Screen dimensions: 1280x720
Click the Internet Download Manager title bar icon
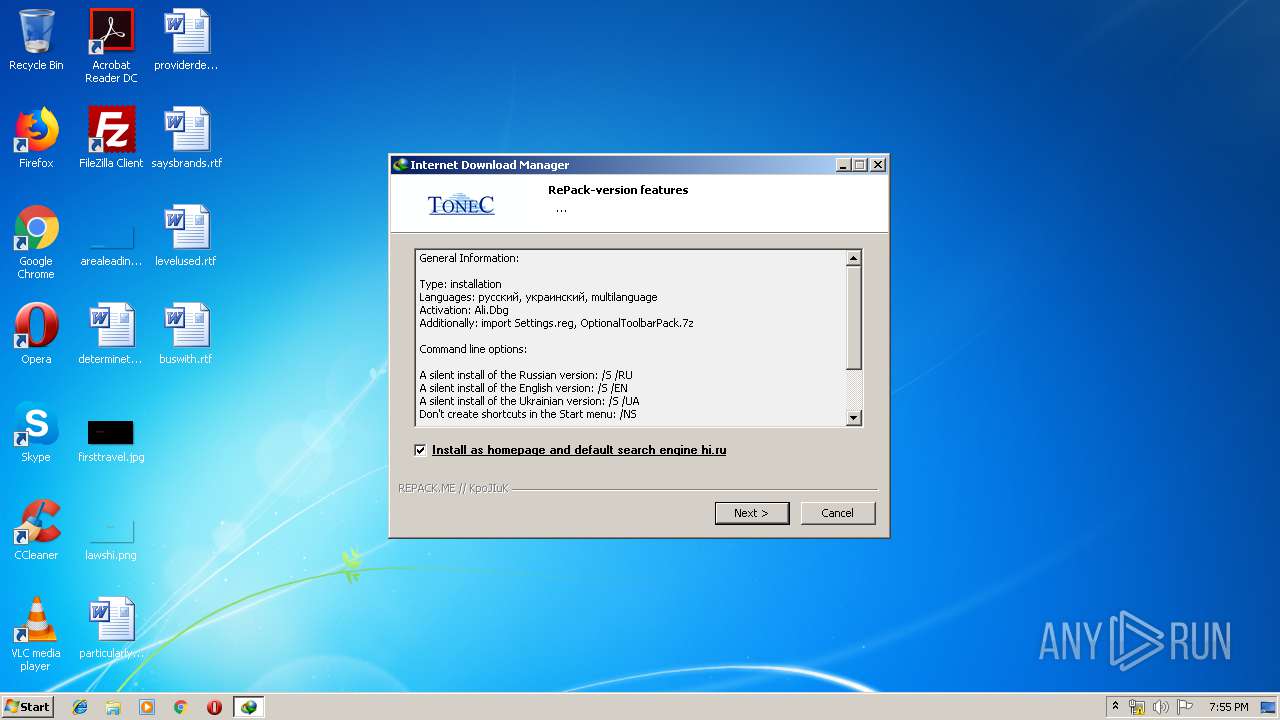401,165
